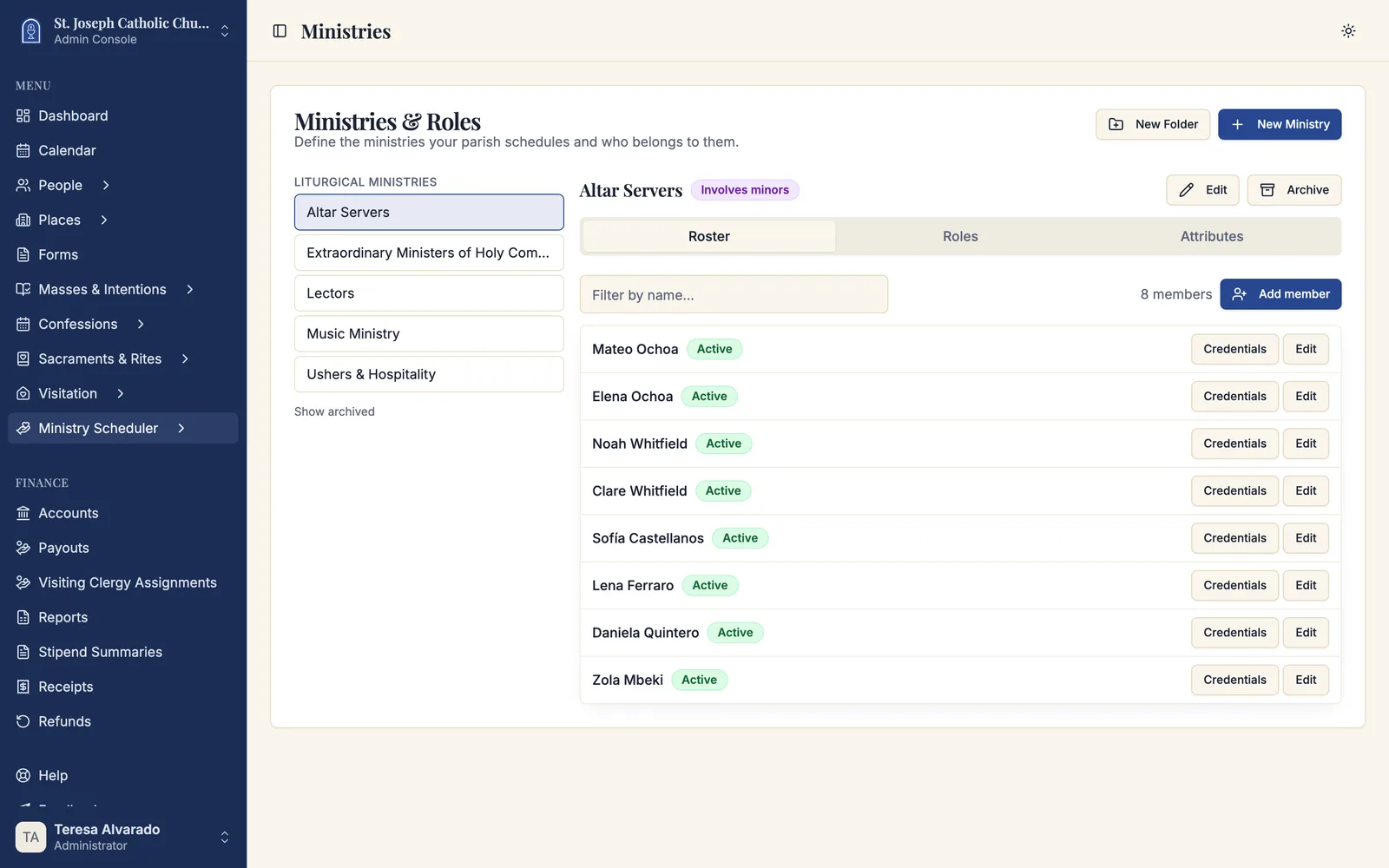Image resolution: width=1389 pixels, height=868 pixels.
Task: Switch to the Attributes tab
Action: pyautogui.click(x=1212, y=237)
